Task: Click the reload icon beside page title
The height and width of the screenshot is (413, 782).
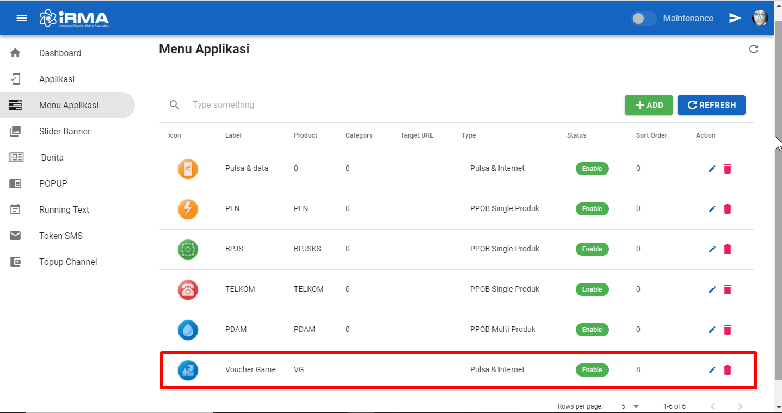Action: 754,49
